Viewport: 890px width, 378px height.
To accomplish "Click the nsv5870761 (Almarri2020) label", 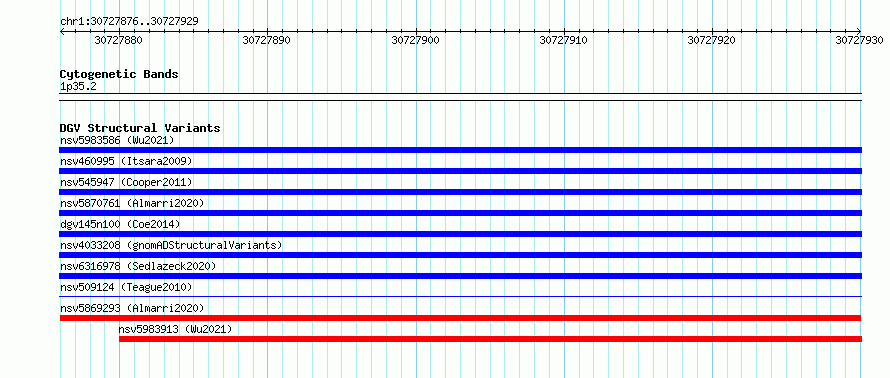I will (132, 203).
